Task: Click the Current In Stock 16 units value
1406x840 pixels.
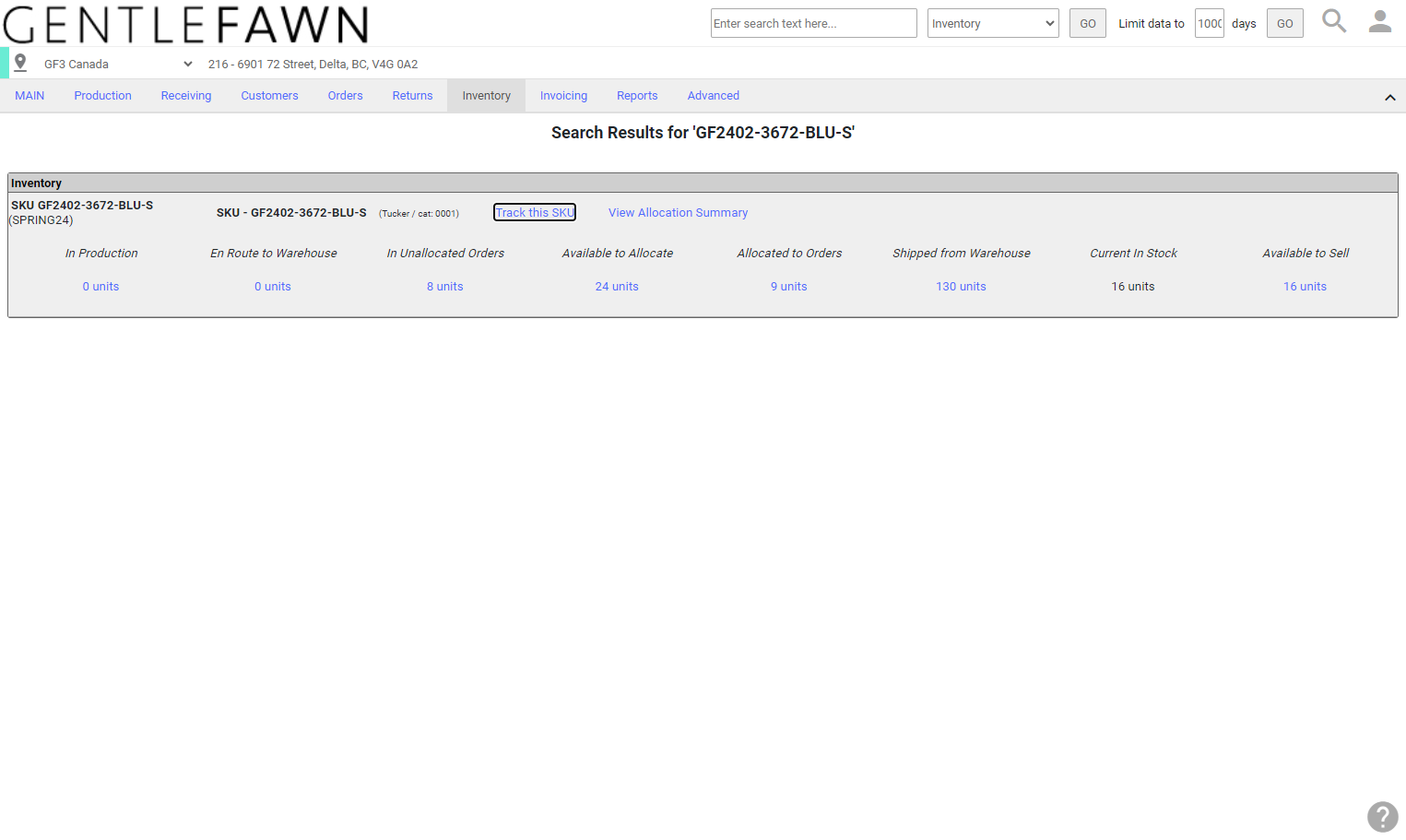Action: (1133, 287)
